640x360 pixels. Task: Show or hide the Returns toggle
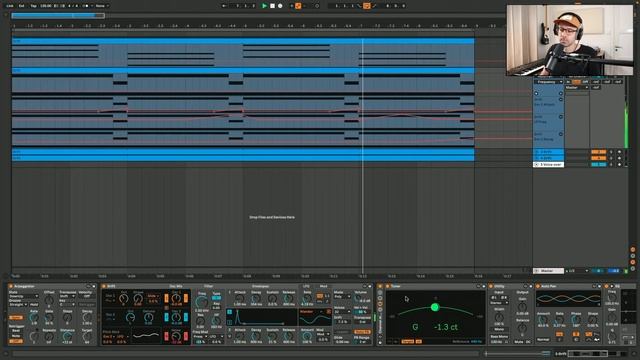633,256
